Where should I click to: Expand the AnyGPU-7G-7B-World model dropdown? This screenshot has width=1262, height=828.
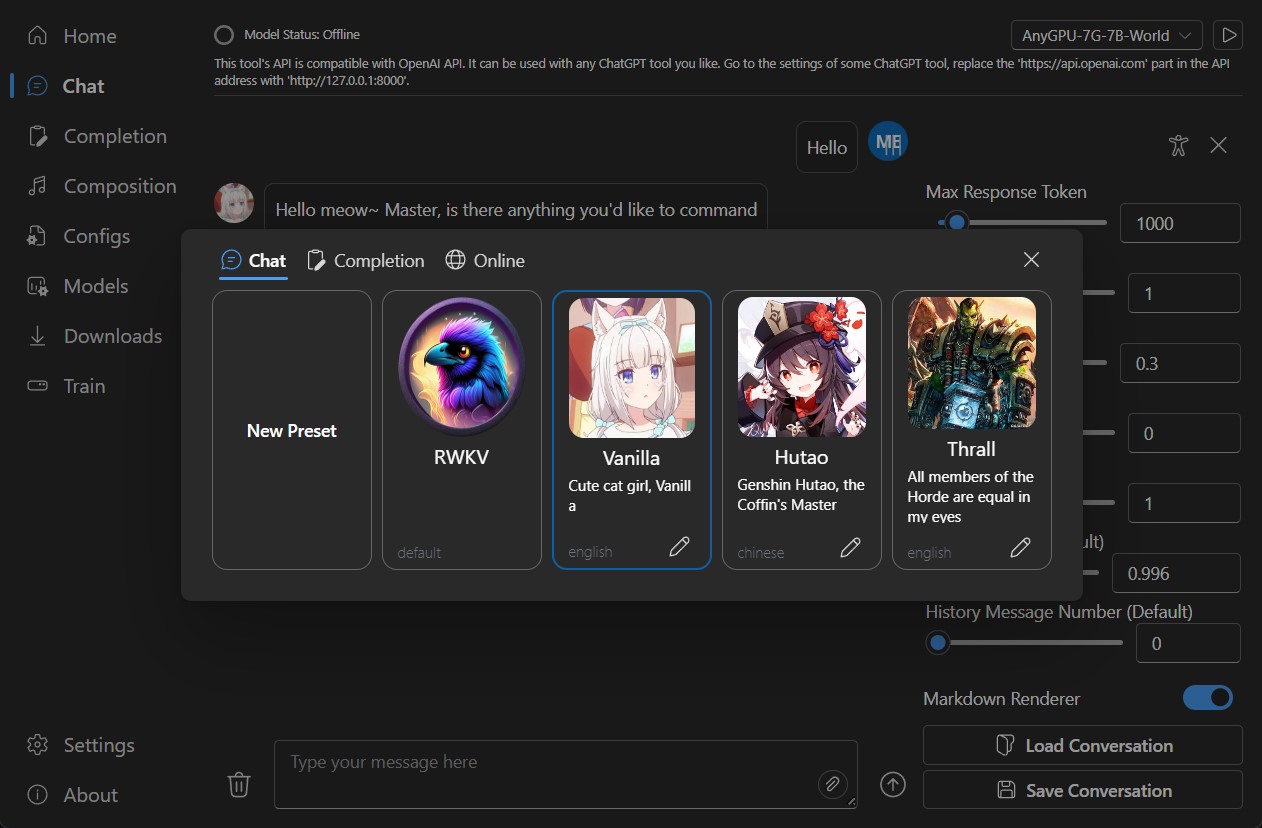coord(1106,35)
